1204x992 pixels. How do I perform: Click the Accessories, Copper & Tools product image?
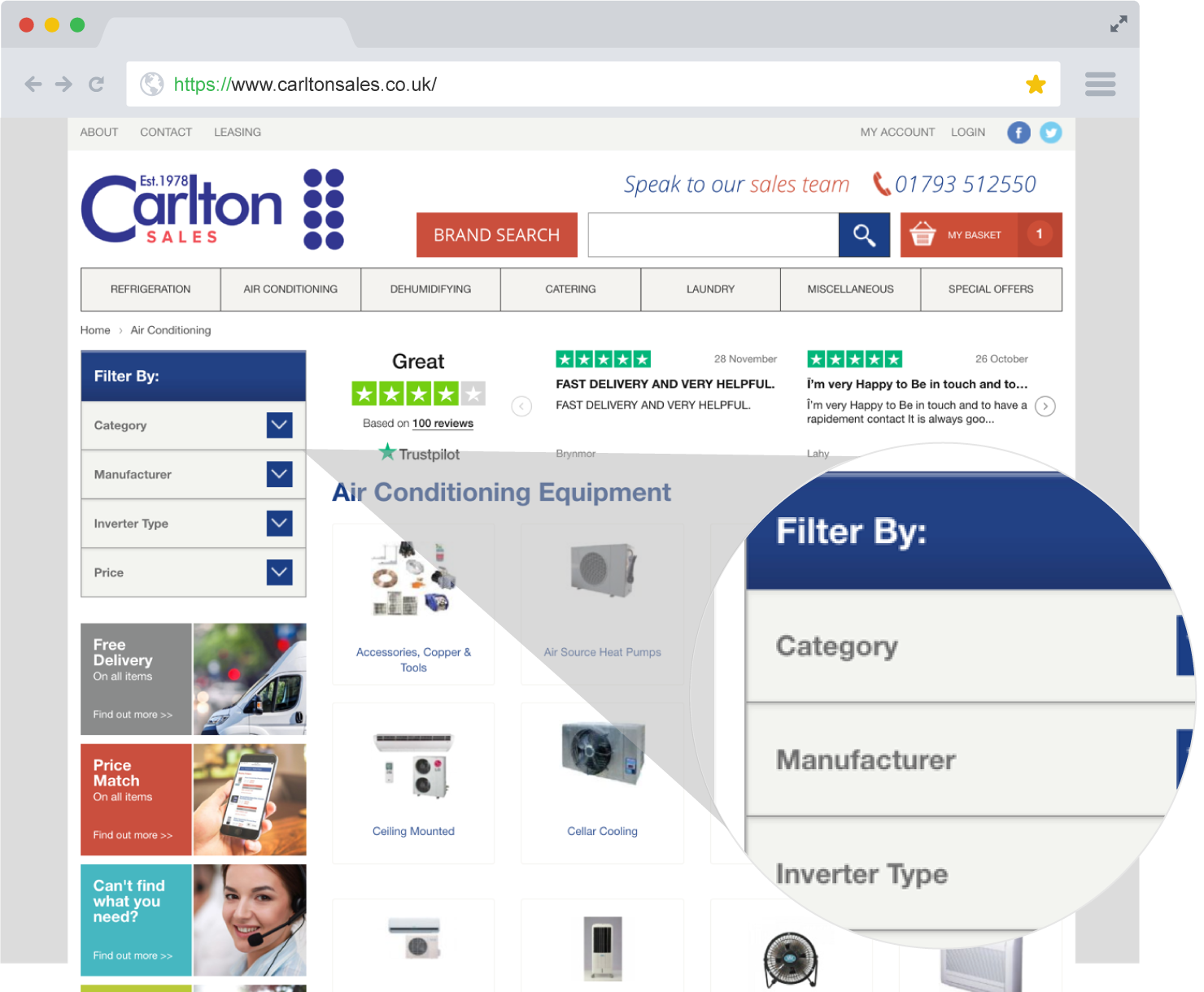pyautogui.click(x=413, y=579)
